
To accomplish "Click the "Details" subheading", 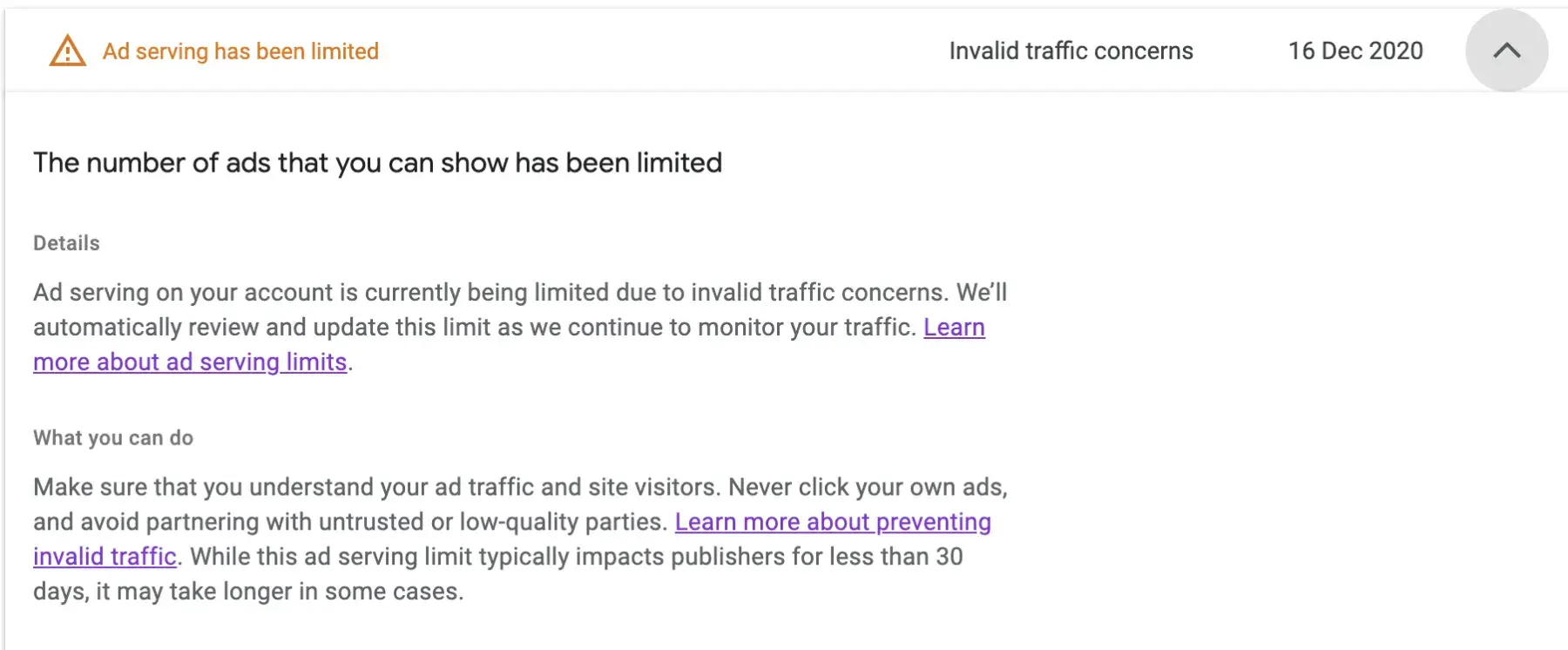I will (x=66, y=243).
